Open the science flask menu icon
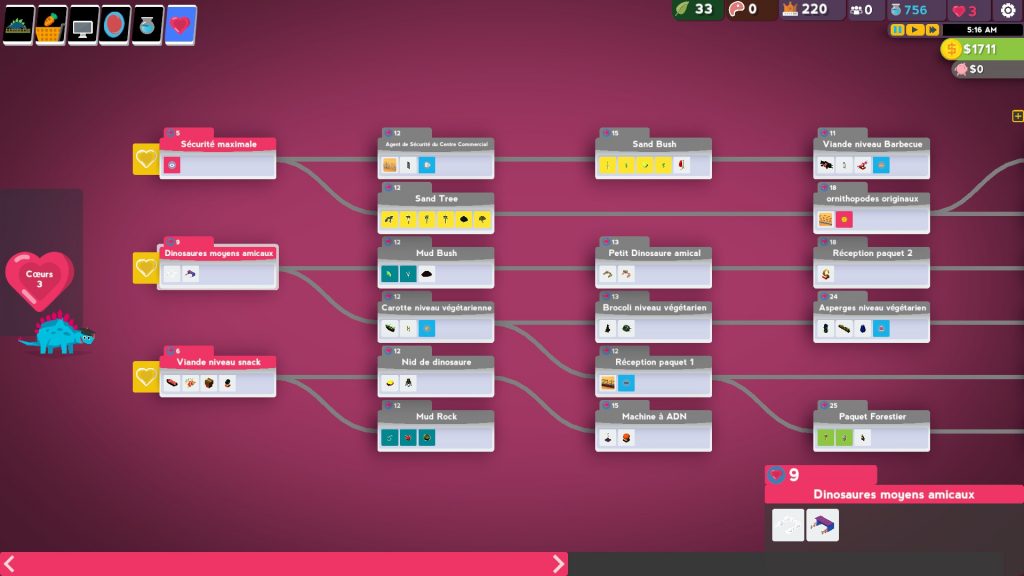 click(148, 25)
